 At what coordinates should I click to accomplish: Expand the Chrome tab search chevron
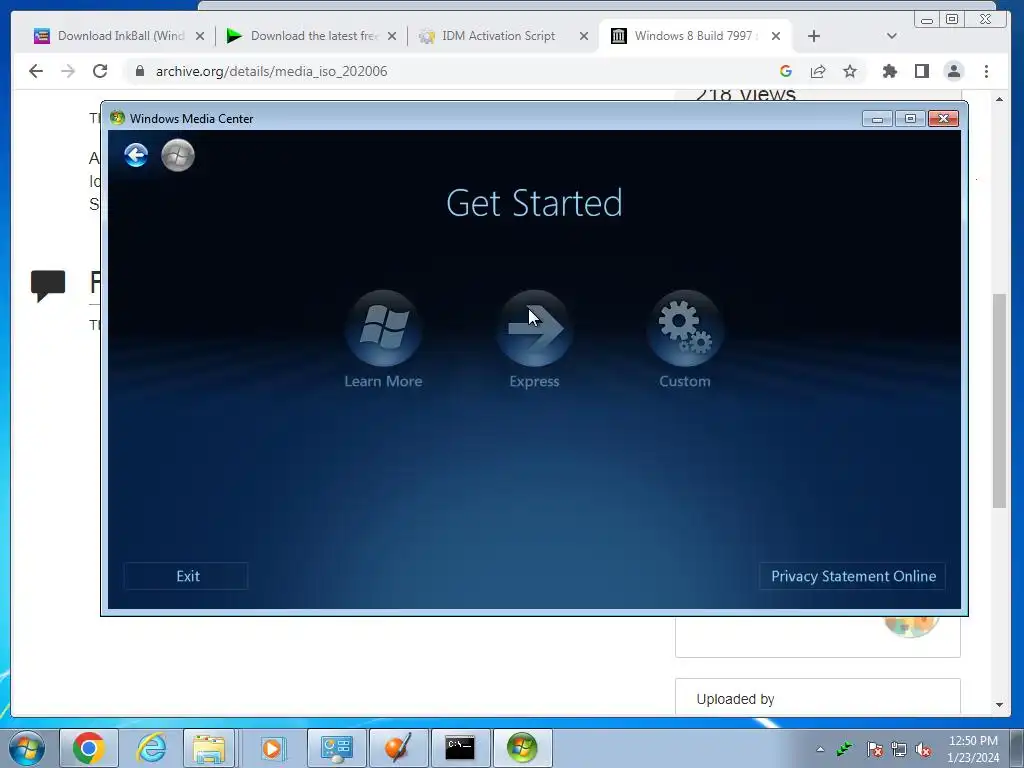pos(891,36)
